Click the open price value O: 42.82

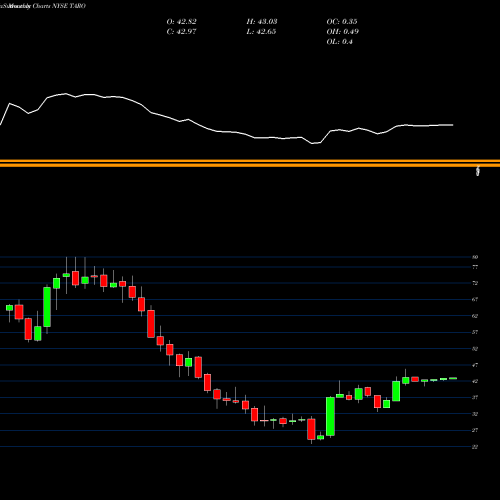click(181, 22)
